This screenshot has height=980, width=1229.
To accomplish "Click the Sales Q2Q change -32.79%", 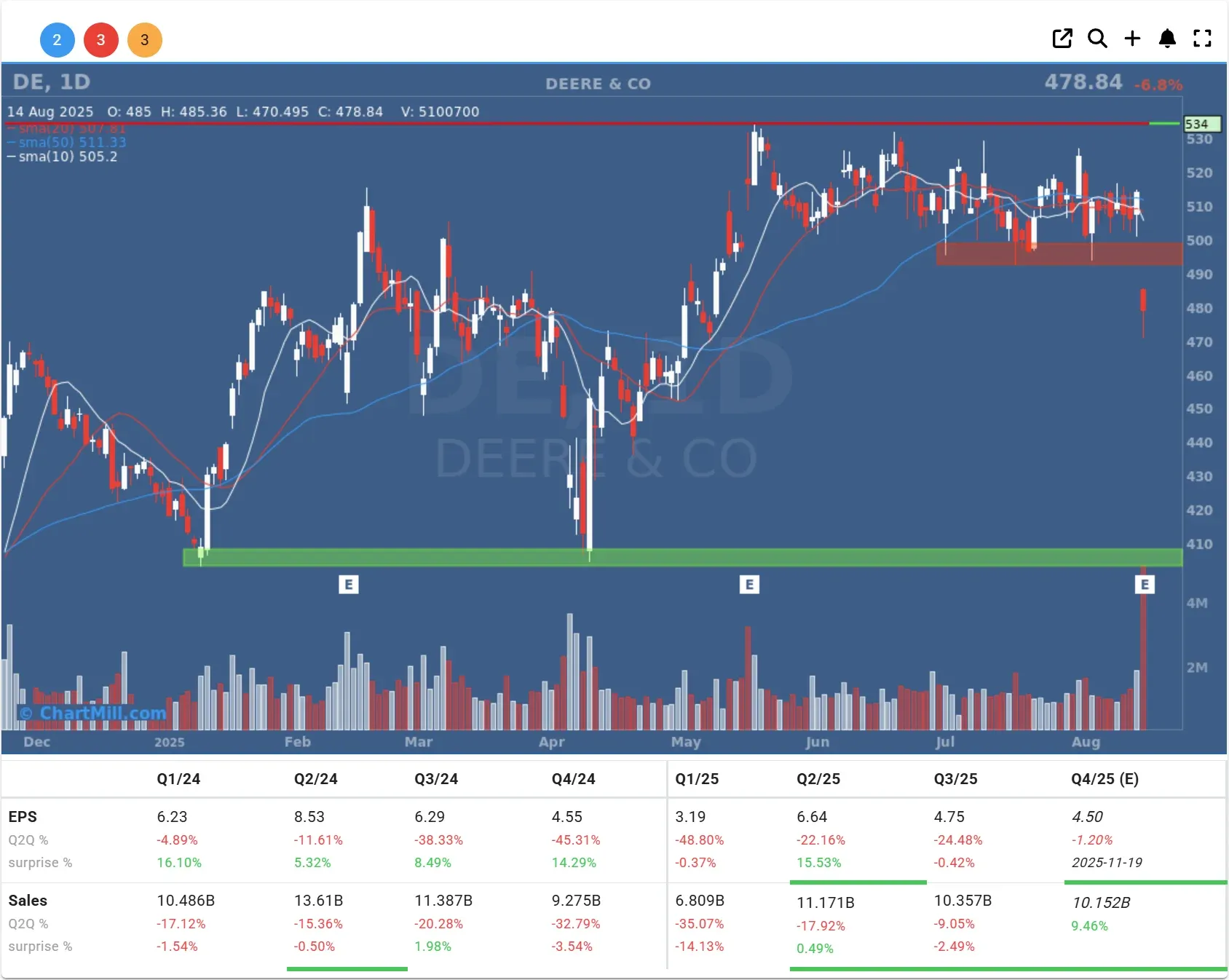I will (576, 924).
